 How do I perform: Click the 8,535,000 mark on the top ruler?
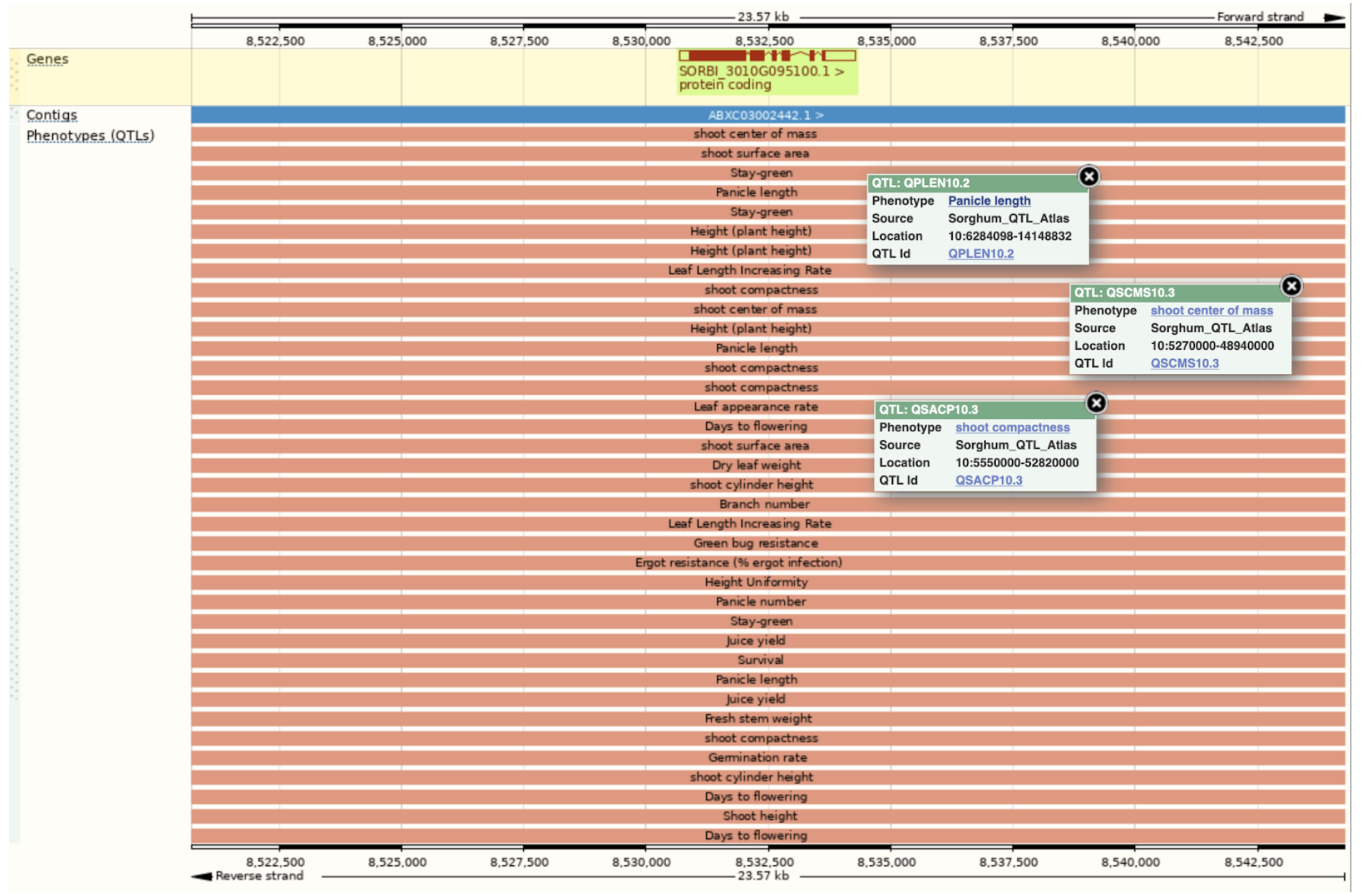886,41
